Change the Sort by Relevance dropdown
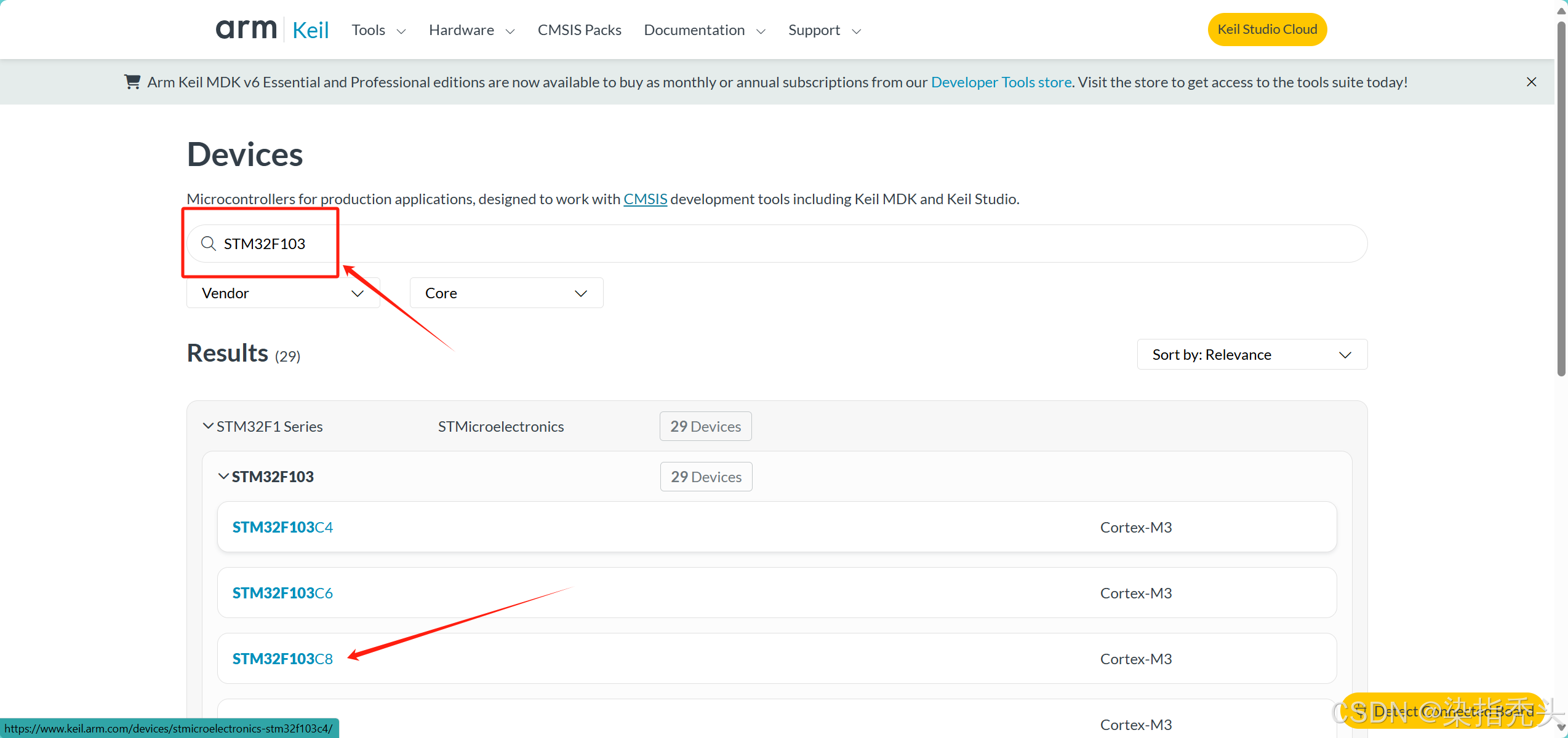 (x=1251, y=355)
